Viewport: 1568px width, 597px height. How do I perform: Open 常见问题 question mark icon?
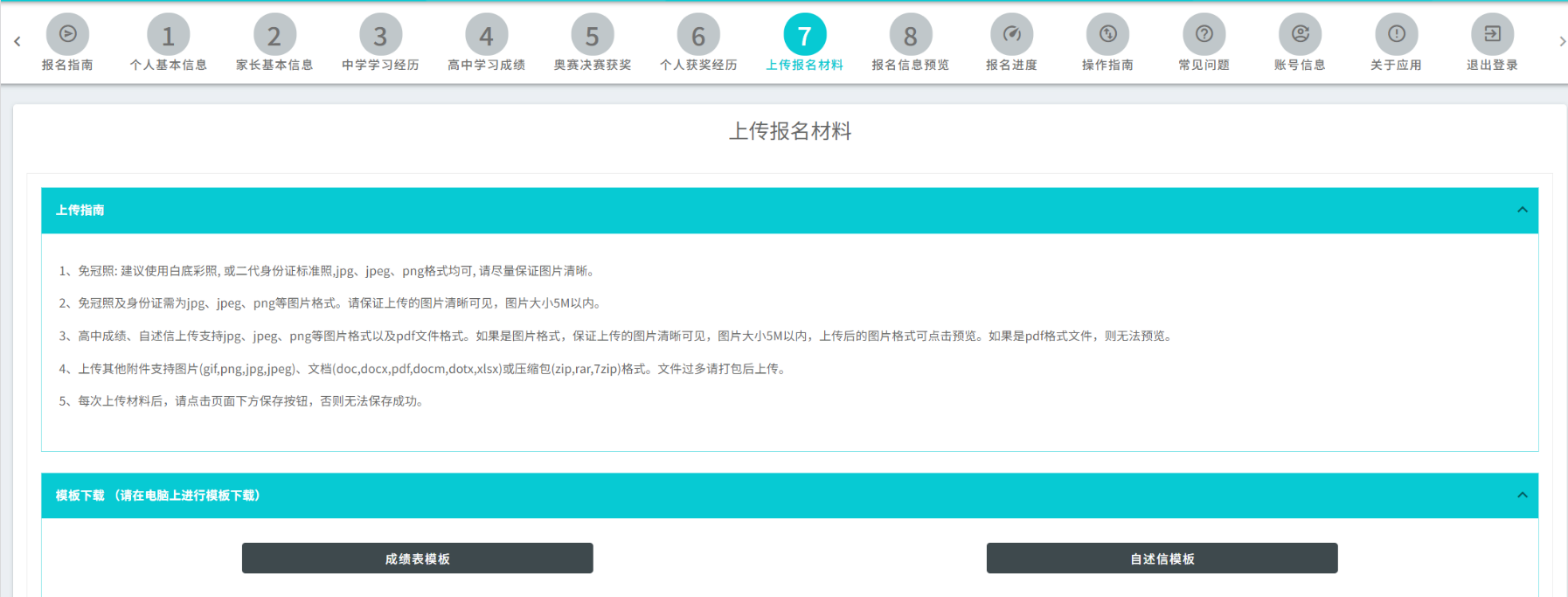[x=1204, y=35]
